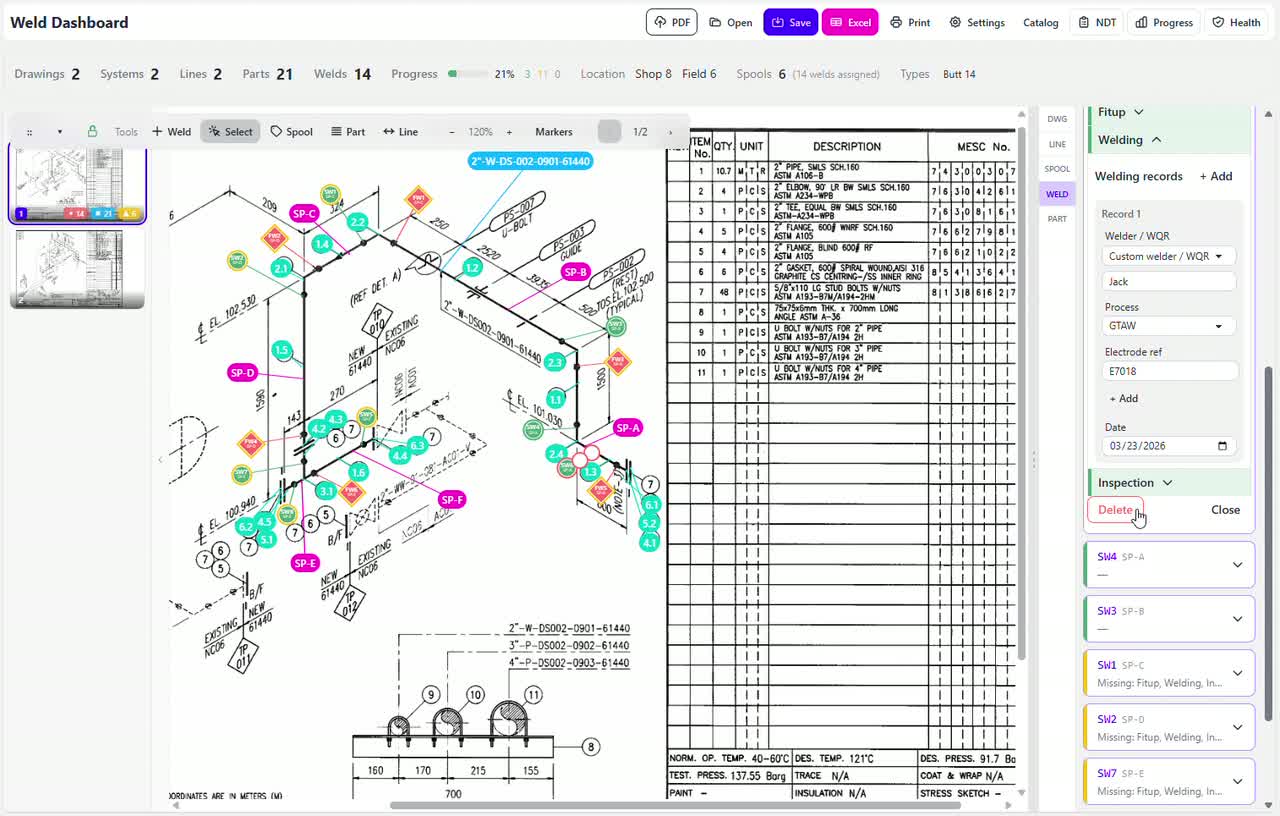Viewport: 1280px width, 816px height.
Task: Open the NDT clipboard view
Action: point(1097,22)
